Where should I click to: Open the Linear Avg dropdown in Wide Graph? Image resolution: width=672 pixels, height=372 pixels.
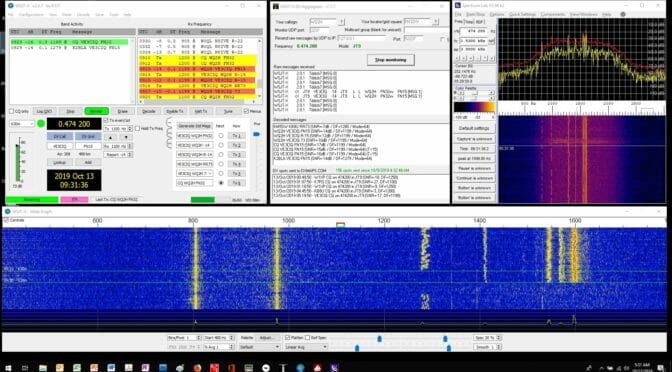[306, 347]
